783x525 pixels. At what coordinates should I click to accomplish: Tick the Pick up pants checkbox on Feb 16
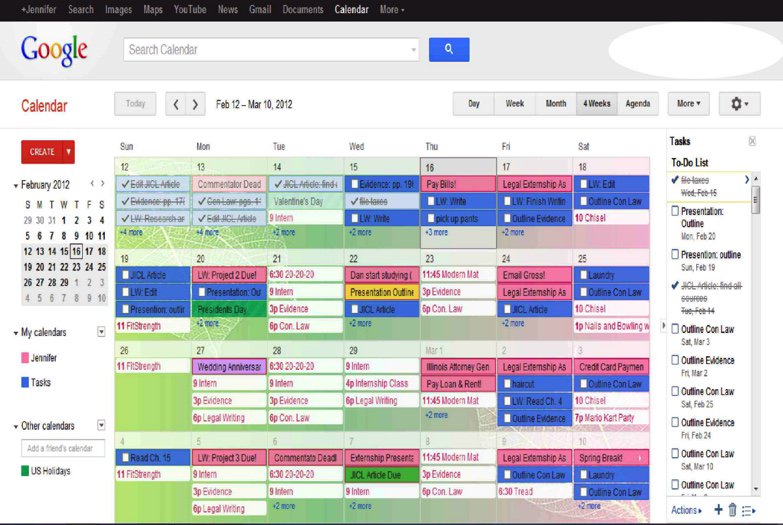click(431, 218)
